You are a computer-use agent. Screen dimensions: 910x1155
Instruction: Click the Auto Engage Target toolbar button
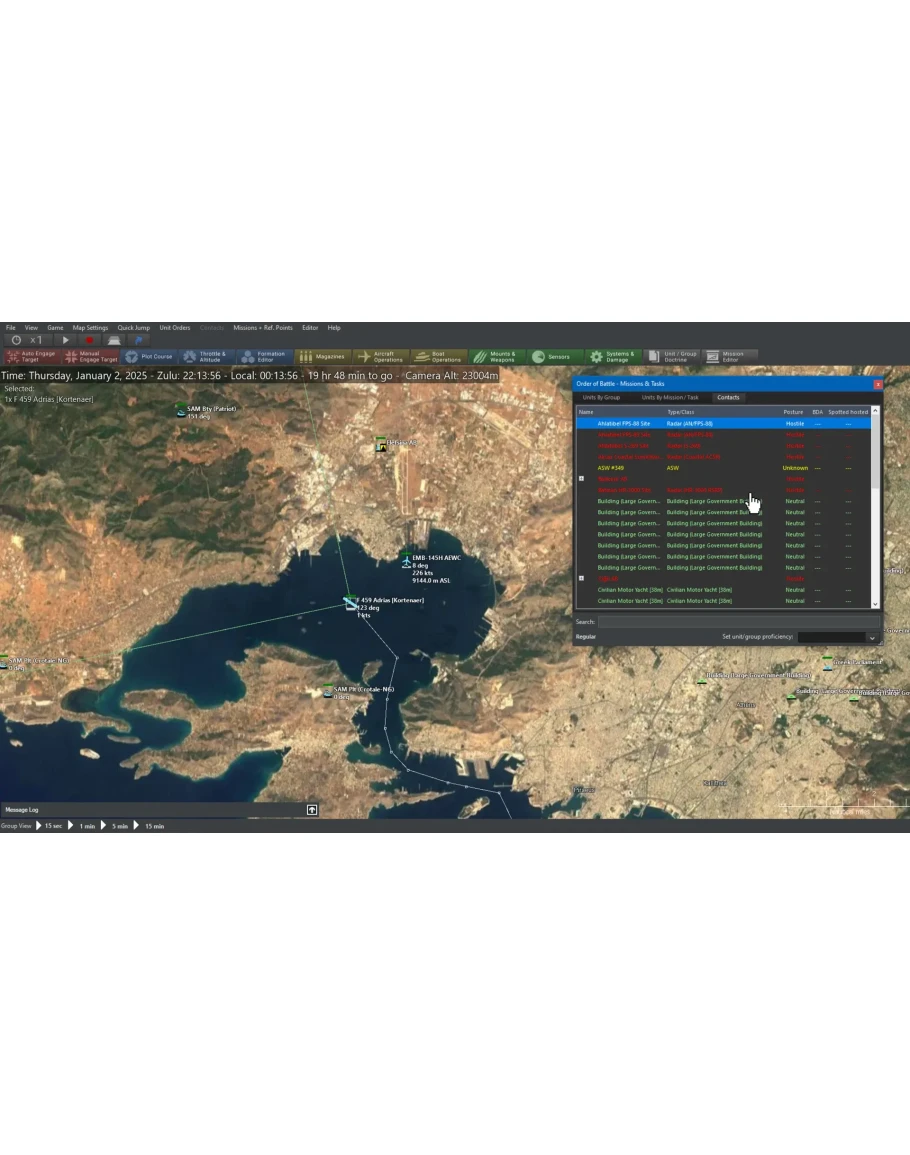click(x=30, y=356)
